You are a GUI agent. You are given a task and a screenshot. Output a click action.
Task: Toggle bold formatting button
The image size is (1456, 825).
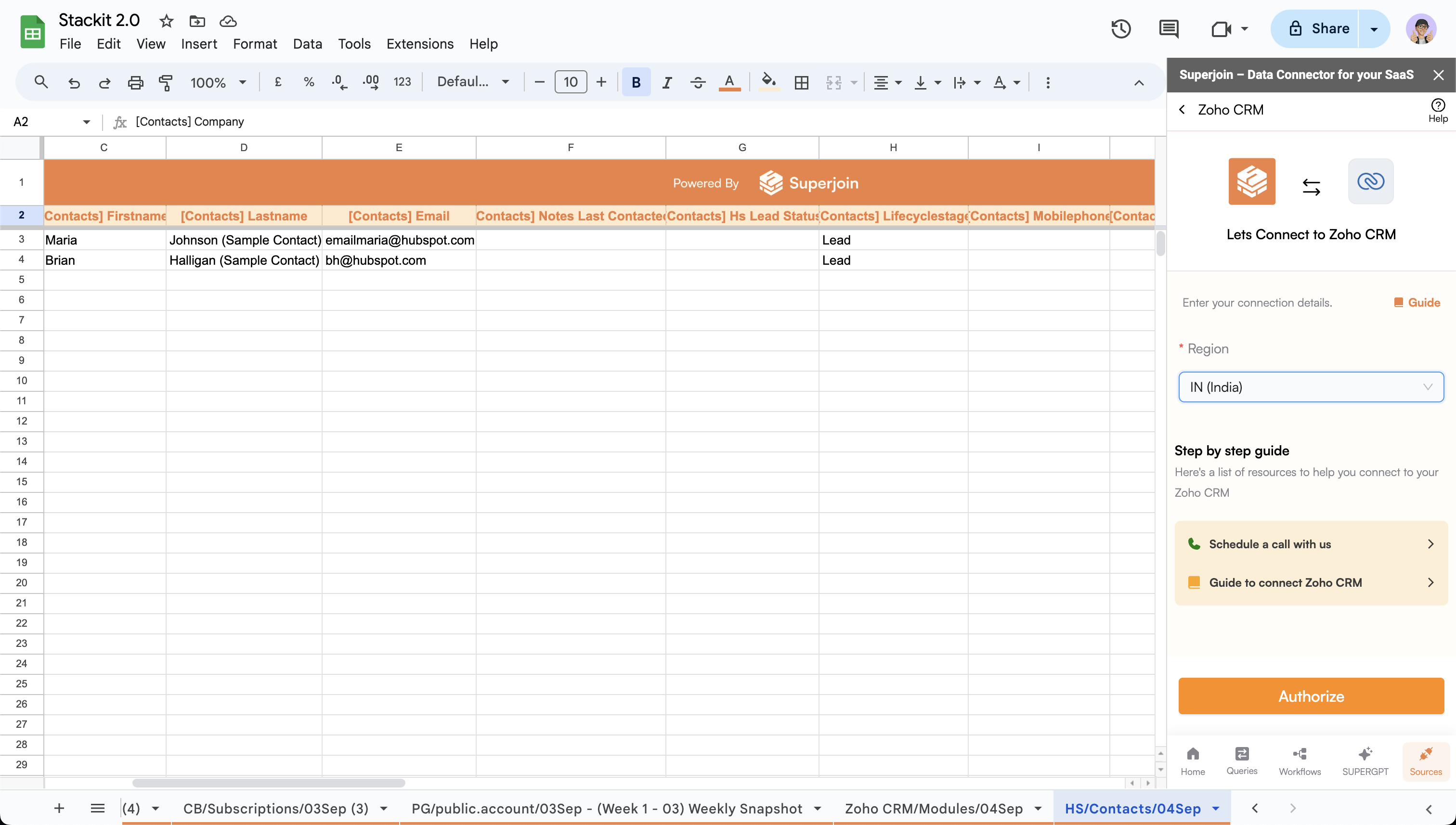pyautogui.click(x=636, y=83)
